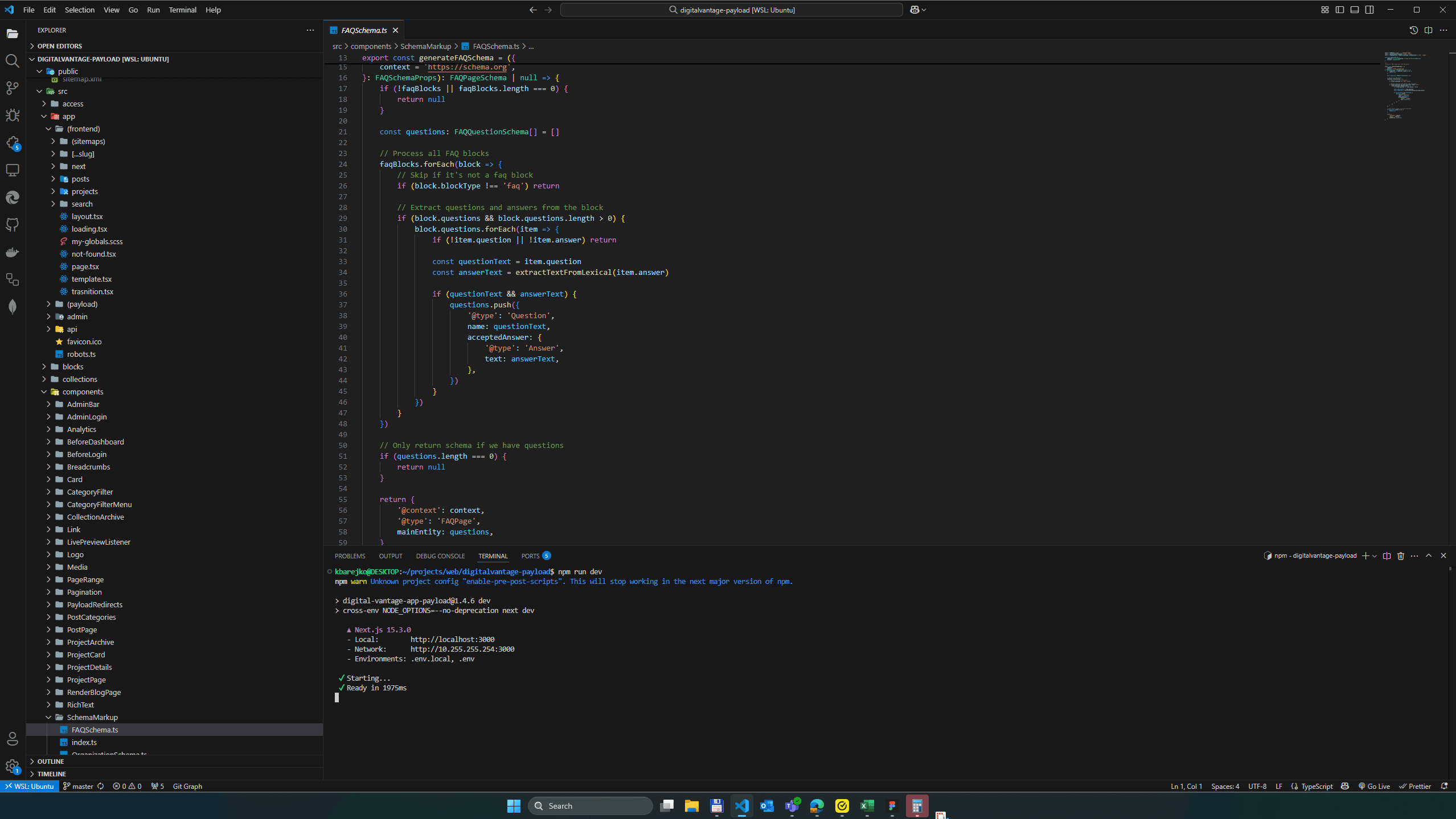Open the Terminal menu
Image resolution: width=1456 pixels, height=819 pixels.
pyautogui.click(x=182, y=10)
